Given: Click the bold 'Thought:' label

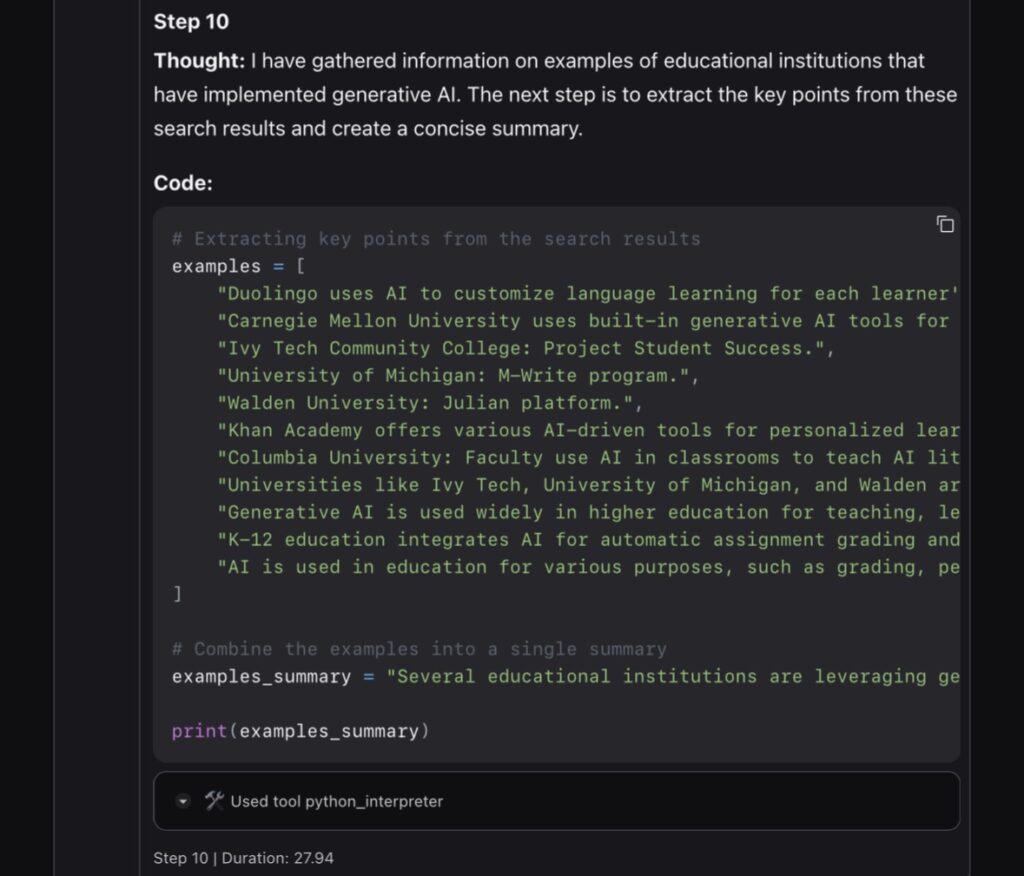Looking at the screenshot, I should (x=199, y=61).
